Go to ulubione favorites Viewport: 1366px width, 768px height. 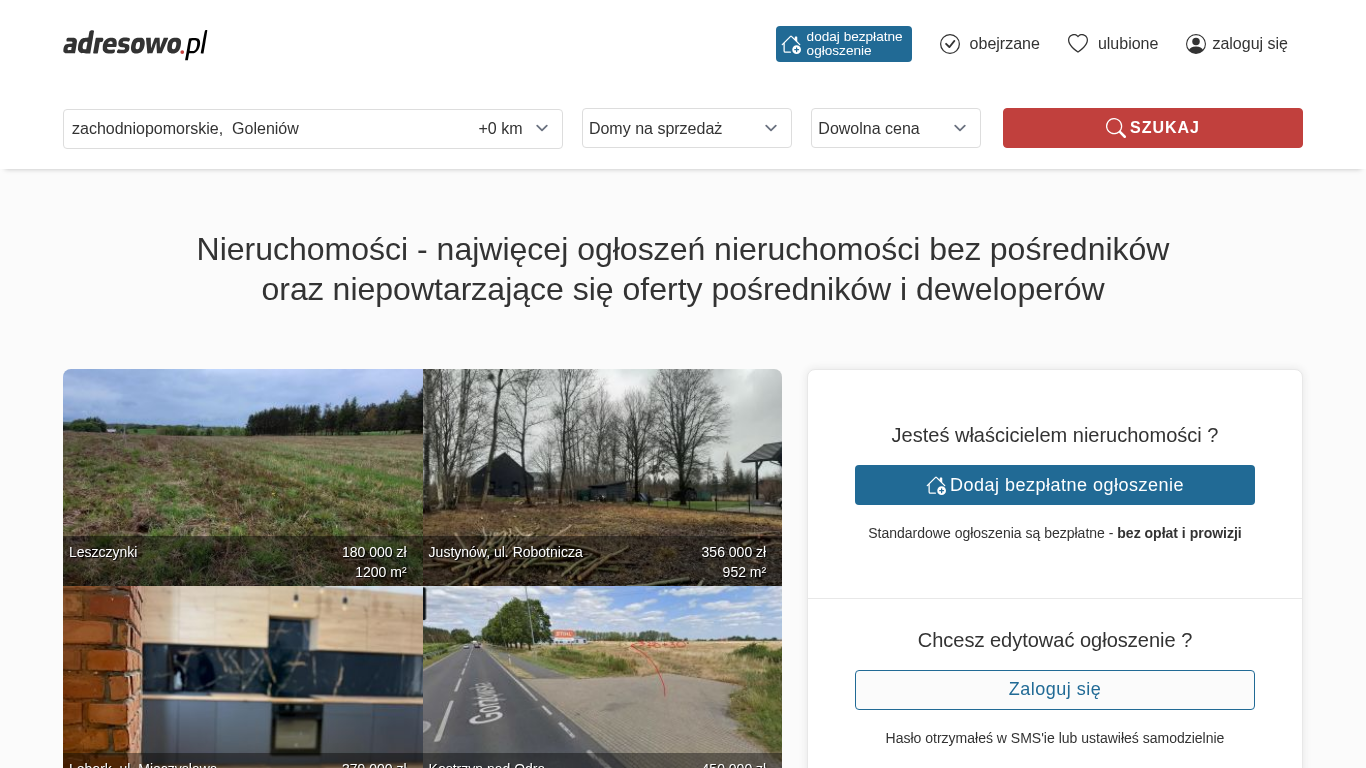[x=1127, y=44]
